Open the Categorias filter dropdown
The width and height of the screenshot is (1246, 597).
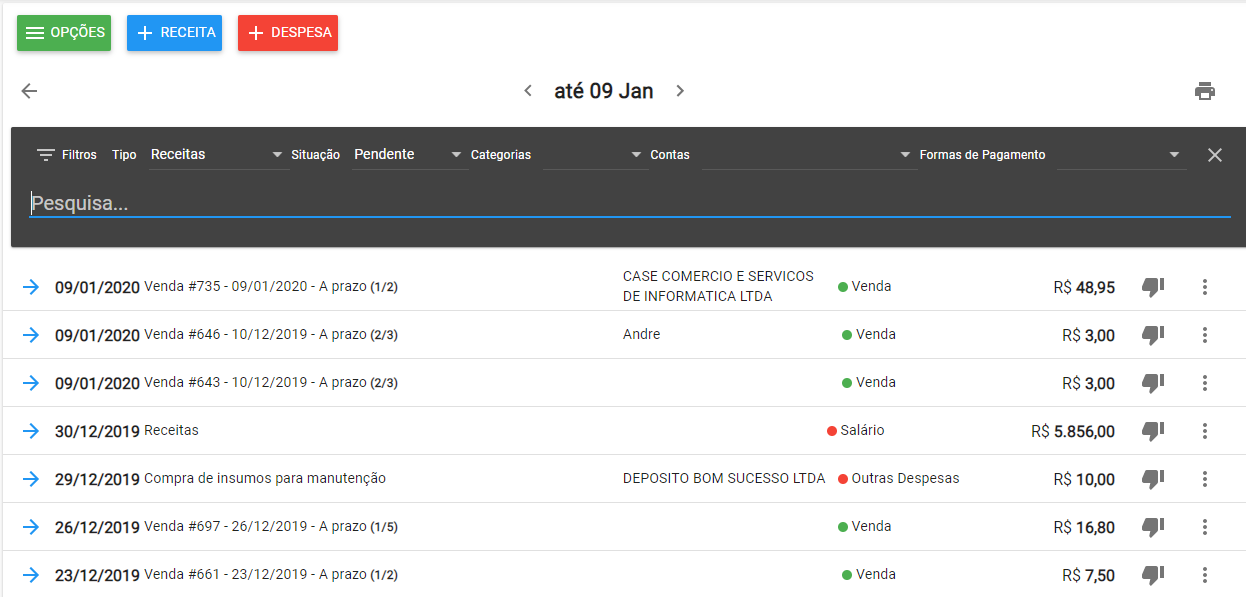click(595, 155)
